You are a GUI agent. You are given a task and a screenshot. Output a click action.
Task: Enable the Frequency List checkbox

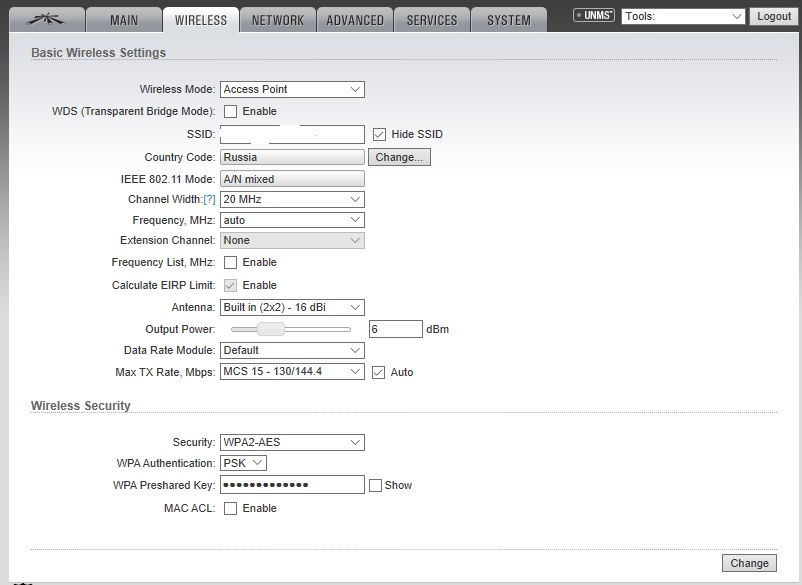point(231,262)
